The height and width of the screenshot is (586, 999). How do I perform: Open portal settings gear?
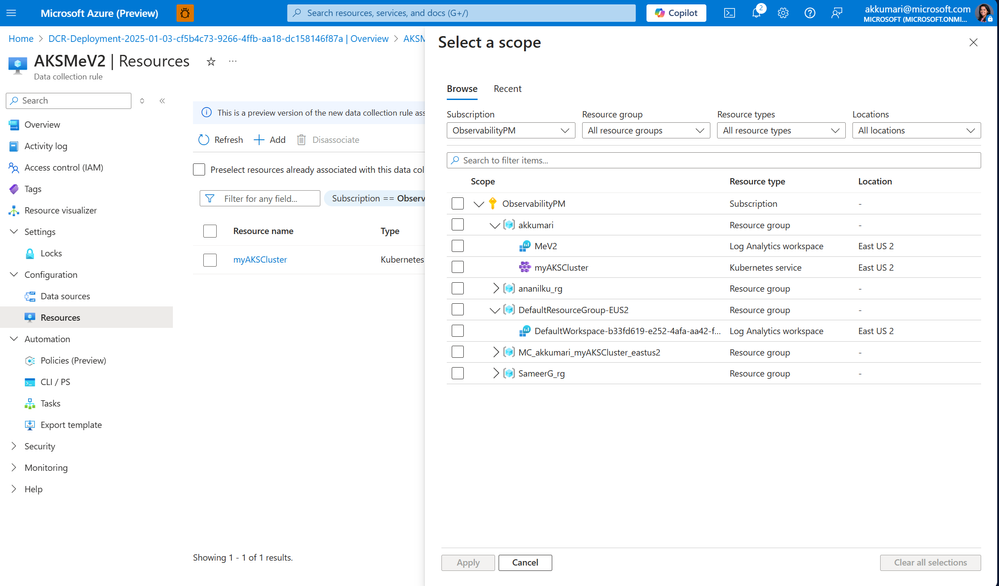click(x=783, y=13)
